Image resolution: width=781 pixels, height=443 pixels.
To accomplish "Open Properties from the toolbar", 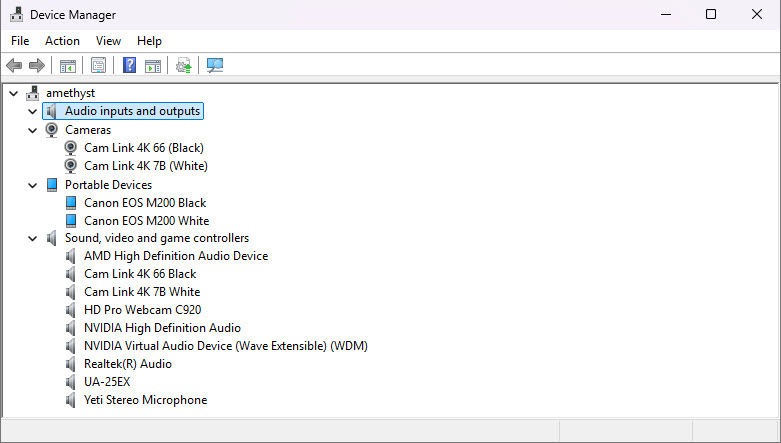I will click(98, 66).
